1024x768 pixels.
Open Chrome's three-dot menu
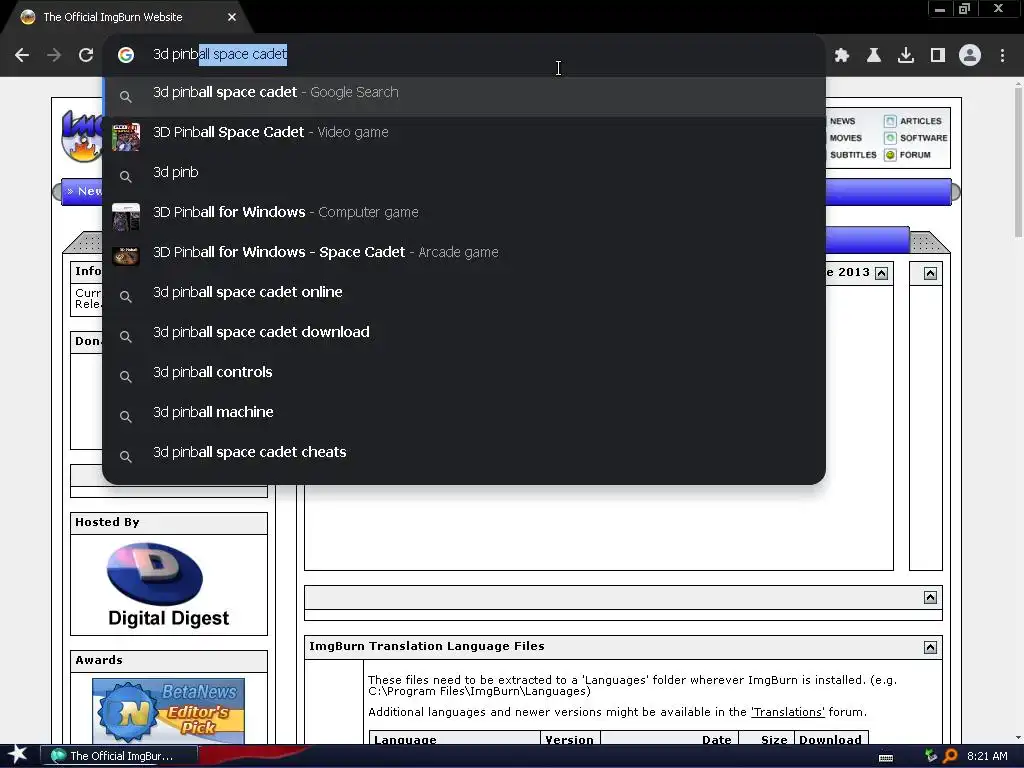tap(1002, 55)
